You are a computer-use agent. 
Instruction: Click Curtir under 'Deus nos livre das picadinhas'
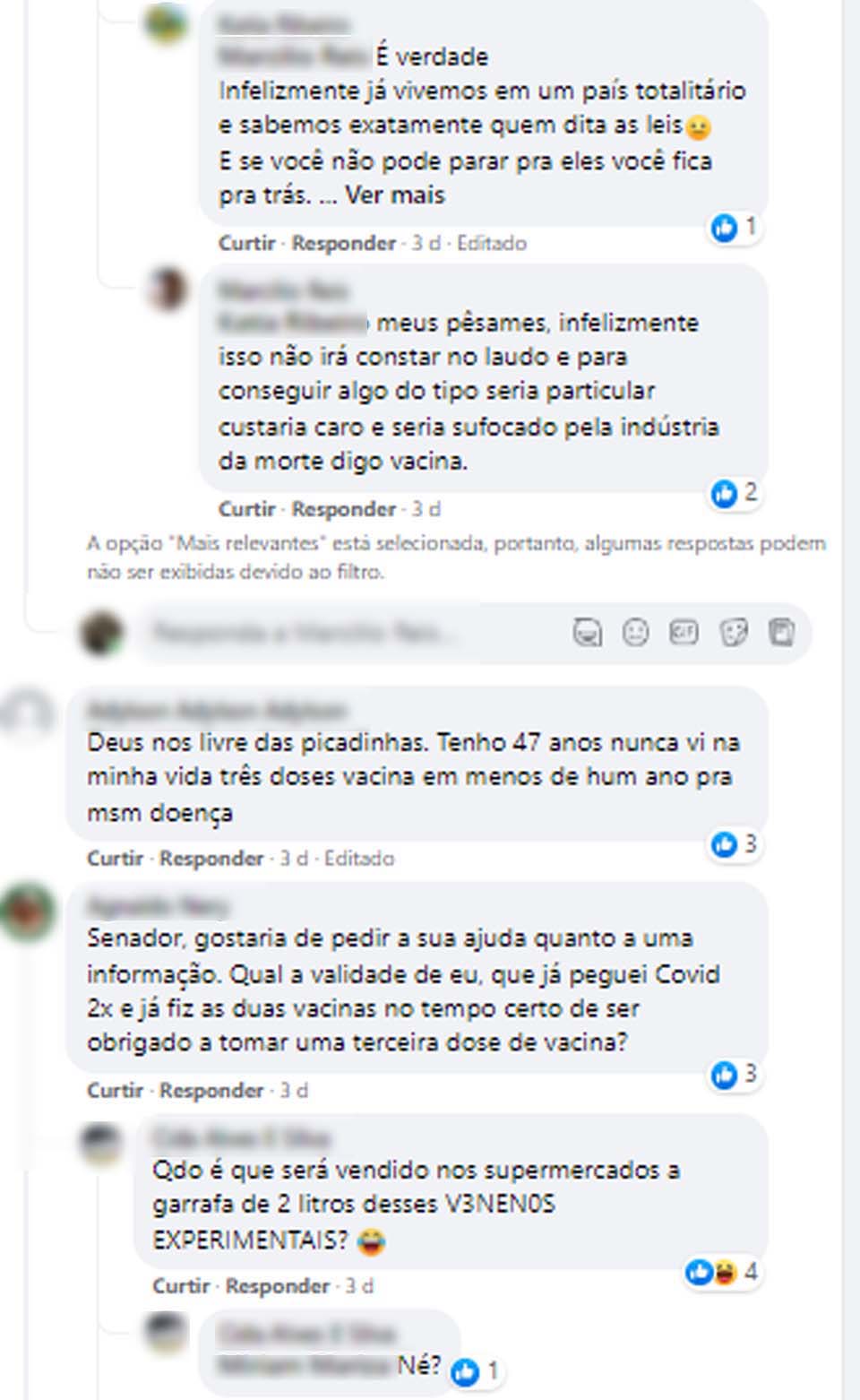coord(115,859)
